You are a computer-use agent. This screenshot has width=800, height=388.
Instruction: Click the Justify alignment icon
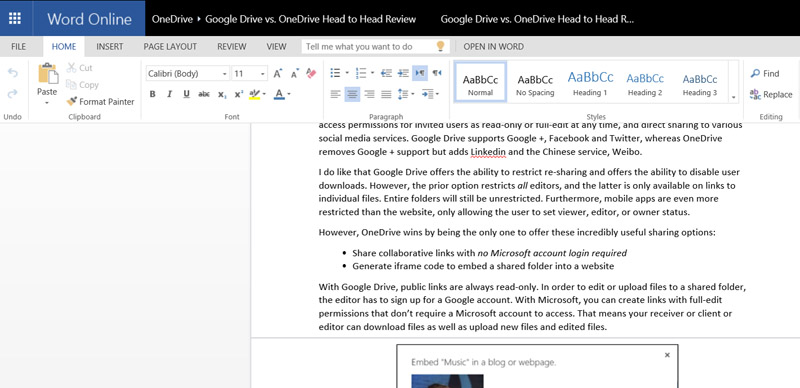[x=386, y=94]
